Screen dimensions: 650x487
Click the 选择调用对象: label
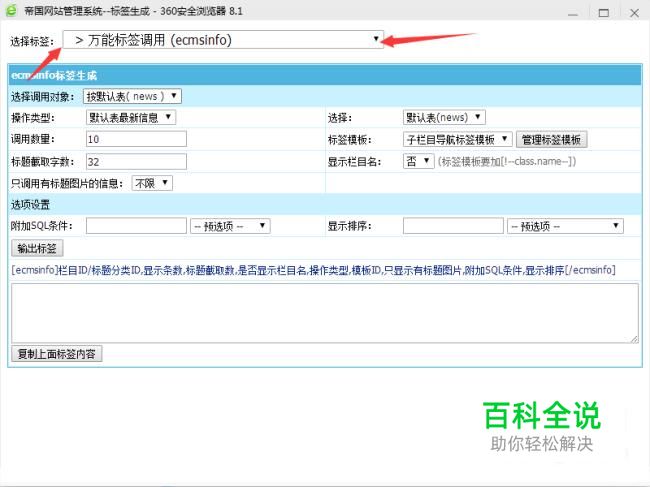tap(42, 97)
